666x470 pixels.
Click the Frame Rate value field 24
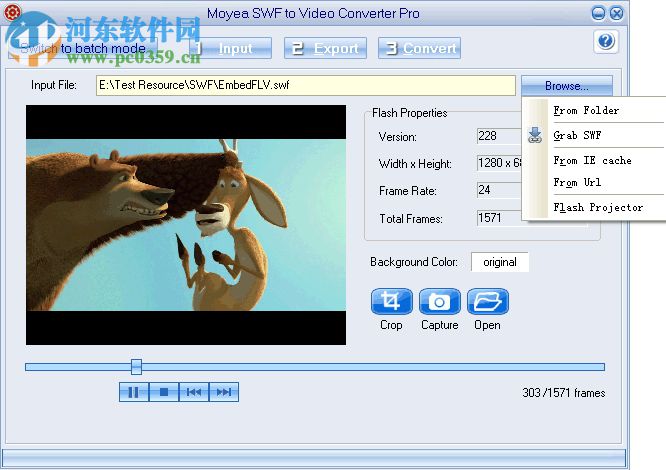499,190
